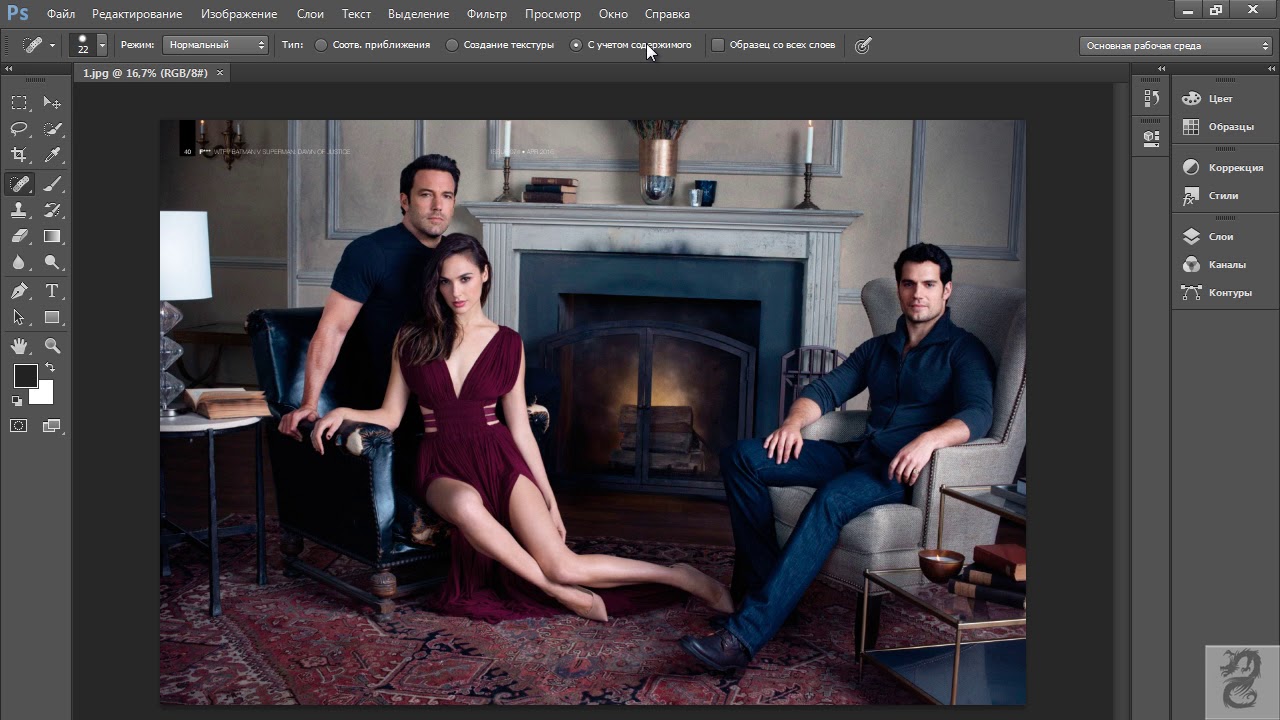This screenshot has width=1280, height=720.
Task: Toggle tablet pressure for size icon
Action: click(863, 45)
